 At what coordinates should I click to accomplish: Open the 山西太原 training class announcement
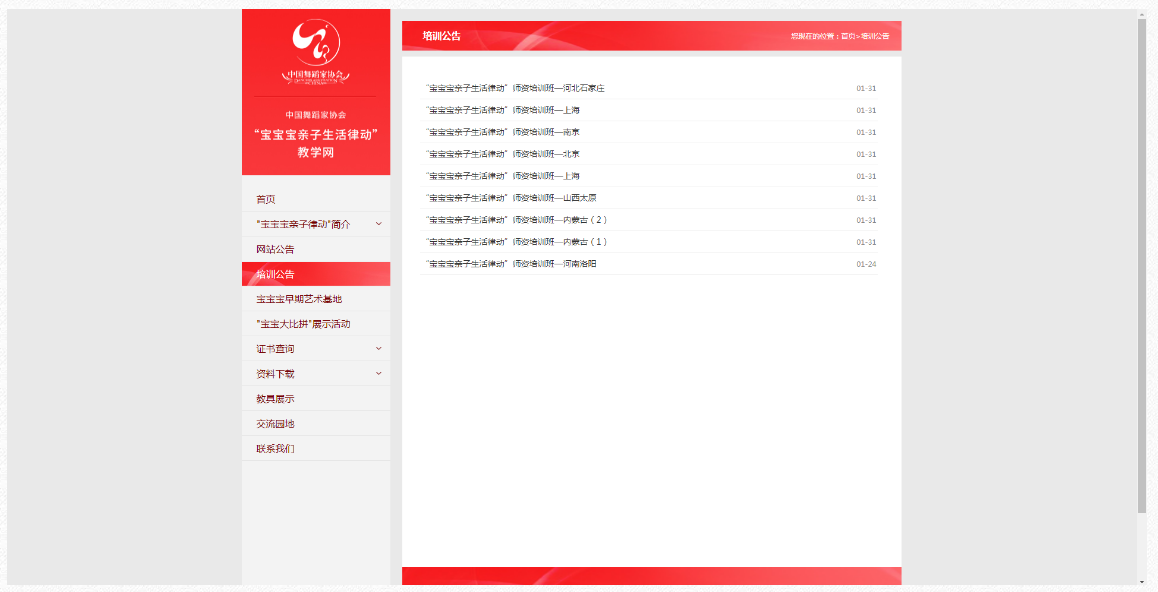tap(511, 198)
